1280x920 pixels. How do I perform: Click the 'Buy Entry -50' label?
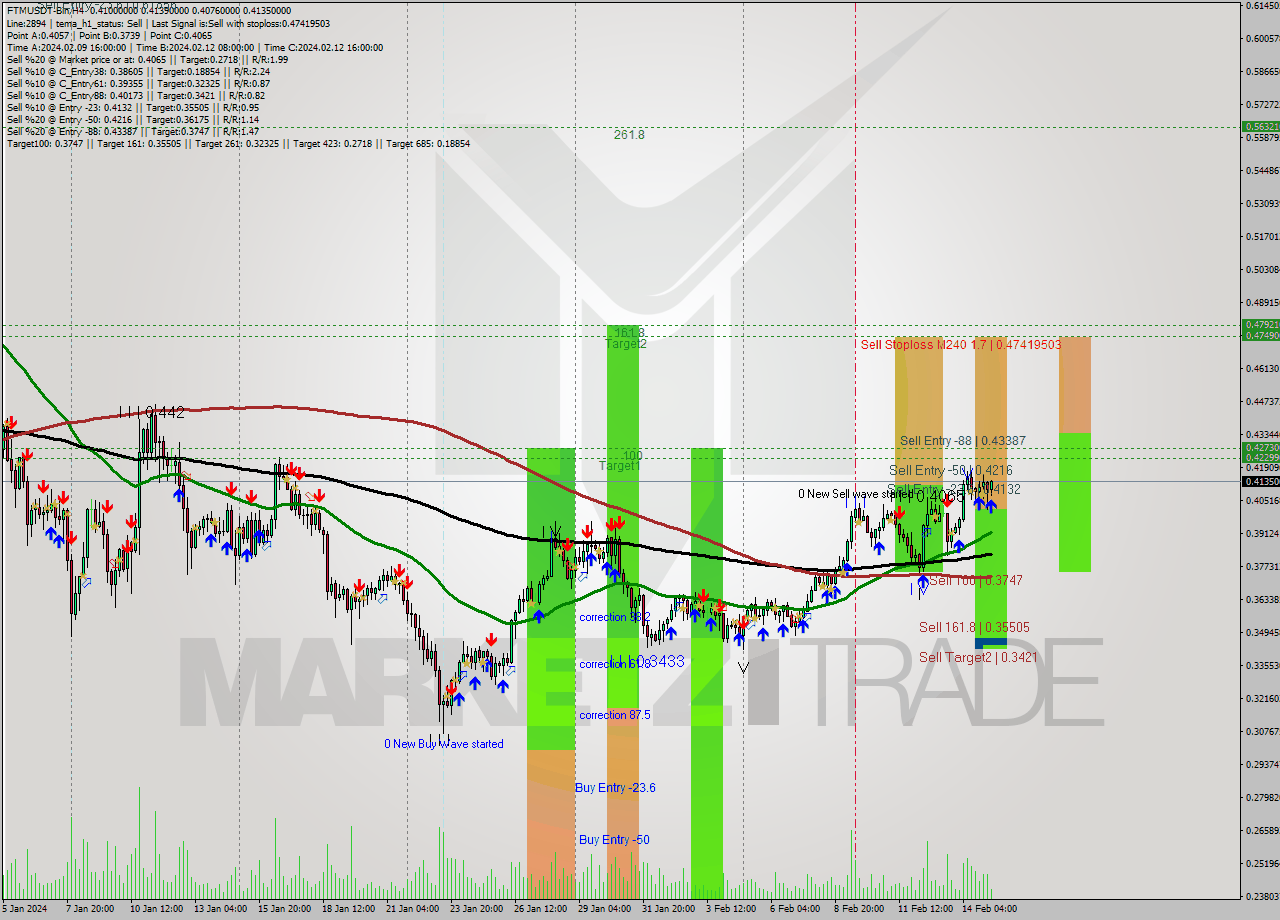[614, 840]
